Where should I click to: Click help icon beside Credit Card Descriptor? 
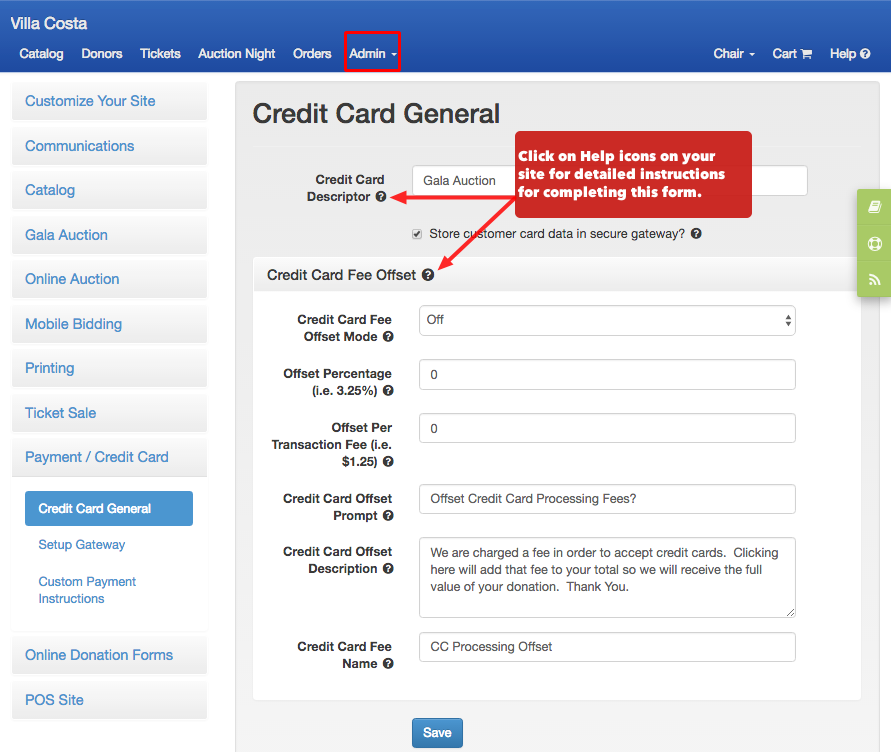pos(381,196)
